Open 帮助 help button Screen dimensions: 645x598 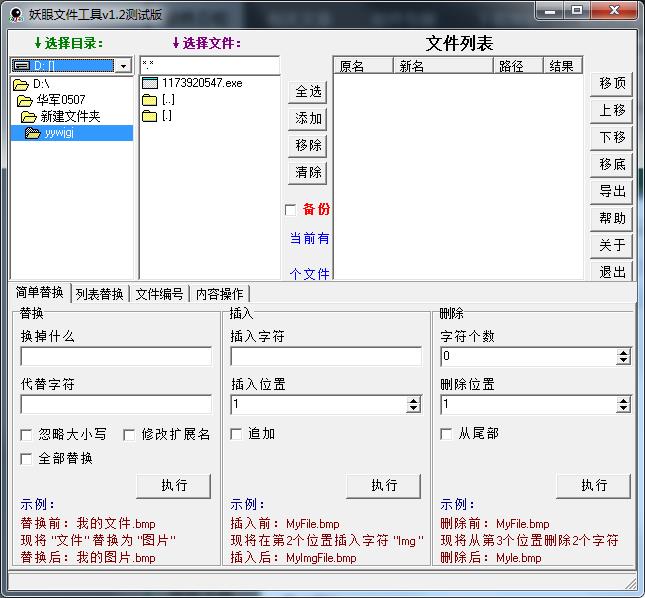(611, 218)
